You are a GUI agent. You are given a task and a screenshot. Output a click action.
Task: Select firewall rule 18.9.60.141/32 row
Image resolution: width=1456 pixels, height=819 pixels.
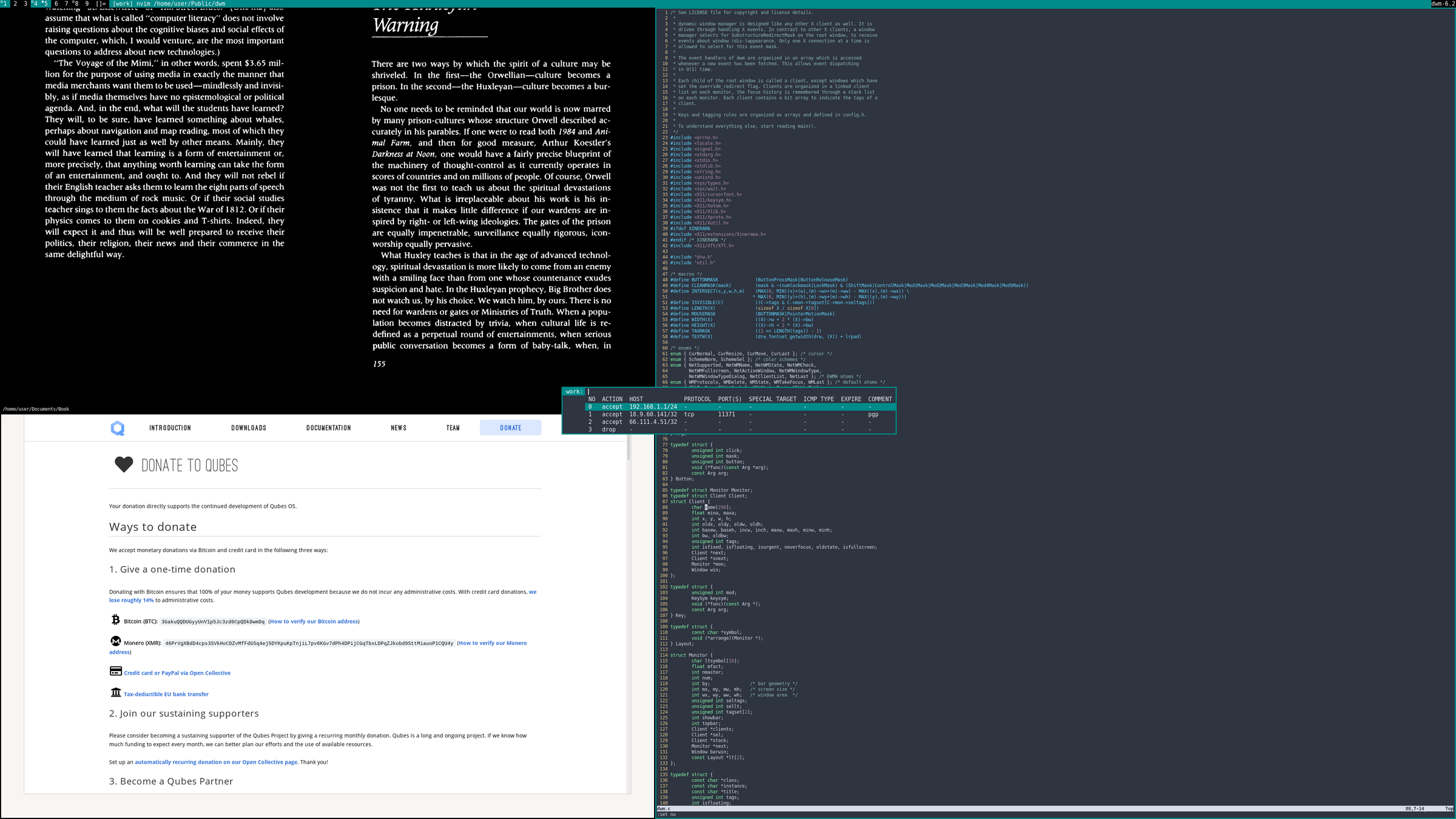(653, 414)
